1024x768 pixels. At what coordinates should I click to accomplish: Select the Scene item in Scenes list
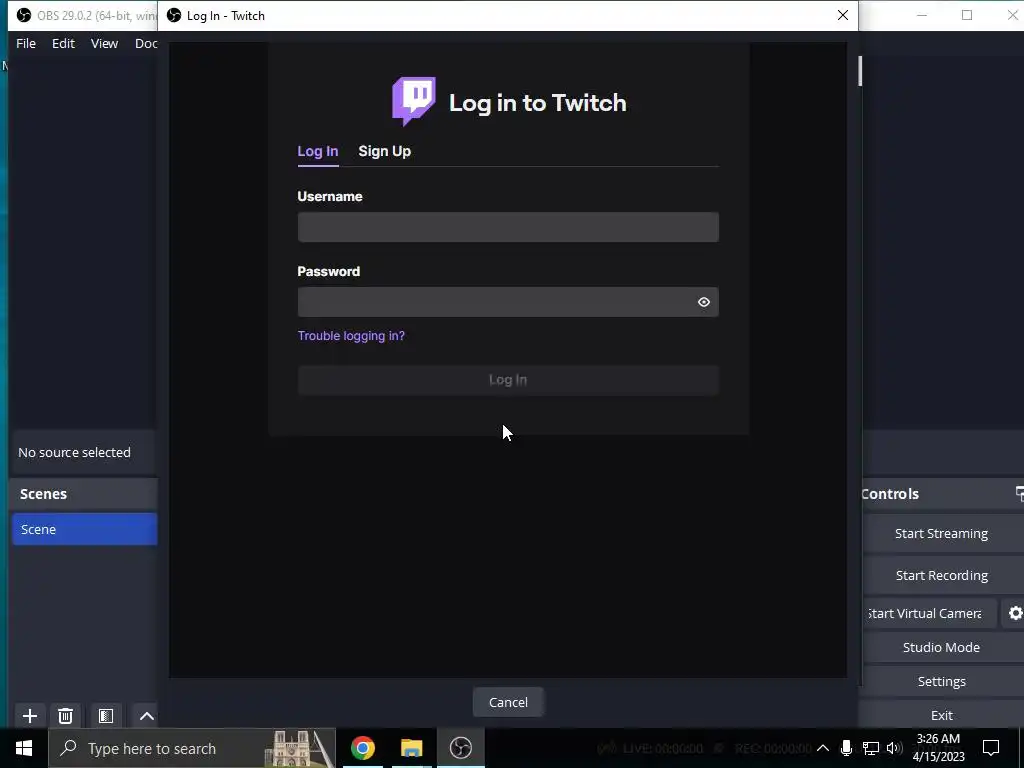click(x=85, y=529)
